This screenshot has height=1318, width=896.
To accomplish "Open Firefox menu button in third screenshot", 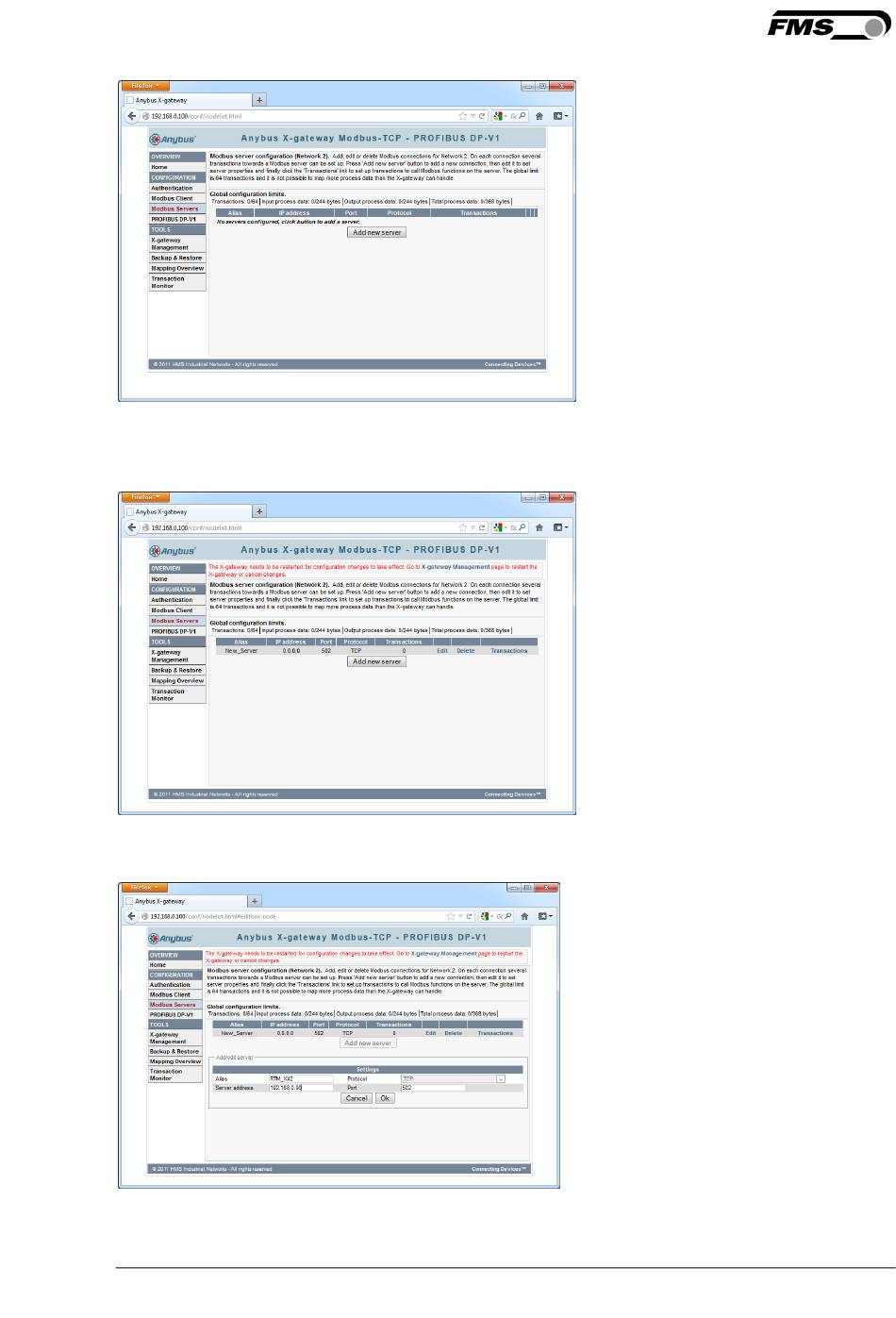I will pos(144,888).
